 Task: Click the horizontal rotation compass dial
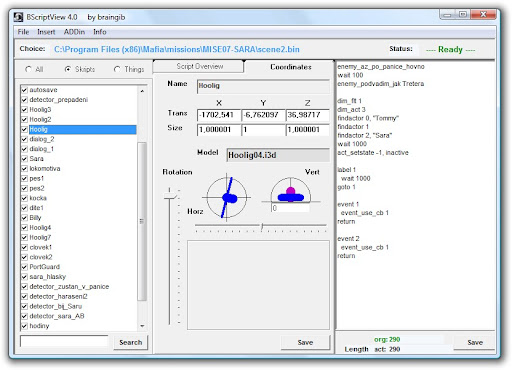227,197
